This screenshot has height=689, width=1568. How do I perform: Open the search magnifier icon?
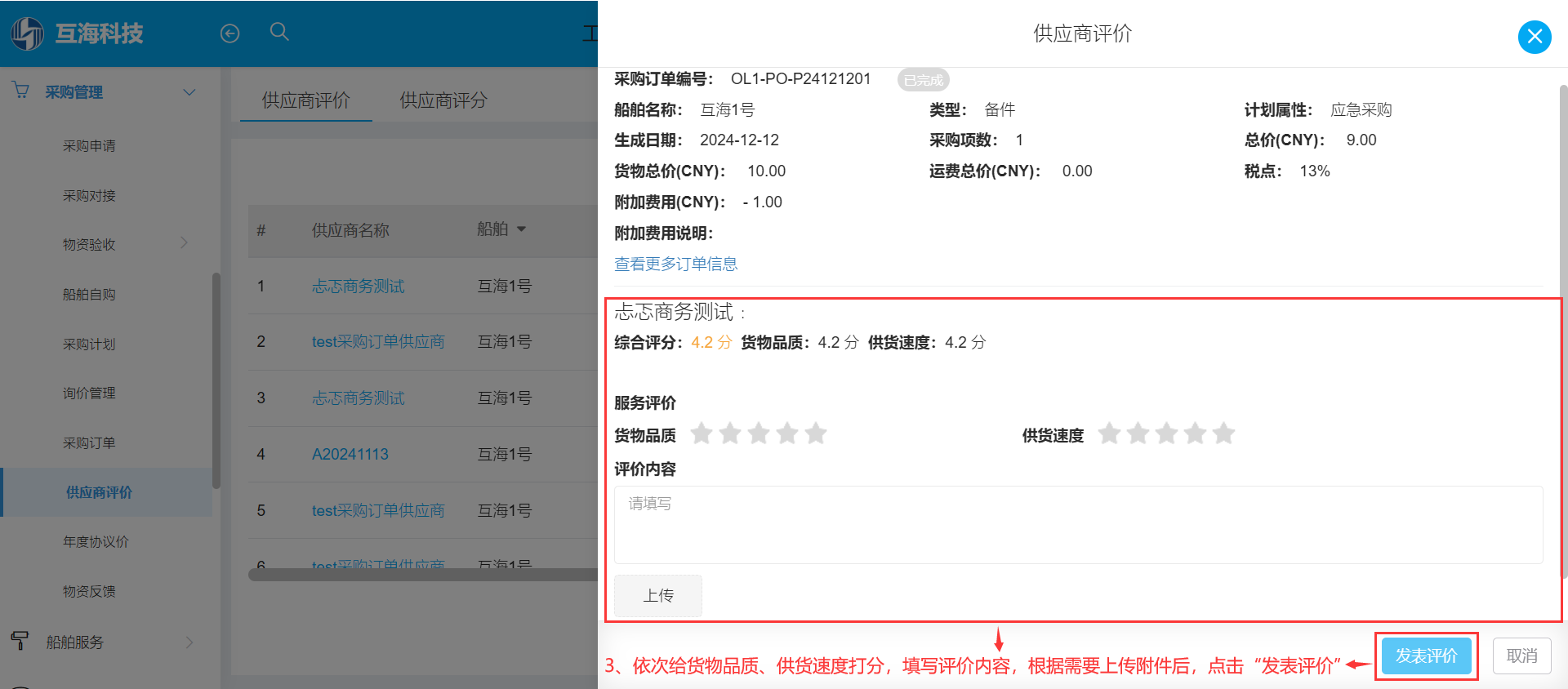point(279,32)
